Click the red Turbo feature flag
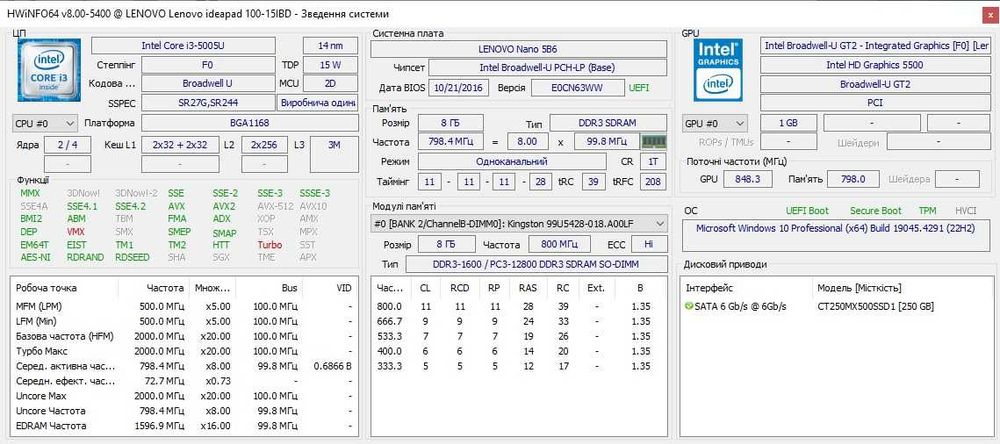 pos(269,245)
